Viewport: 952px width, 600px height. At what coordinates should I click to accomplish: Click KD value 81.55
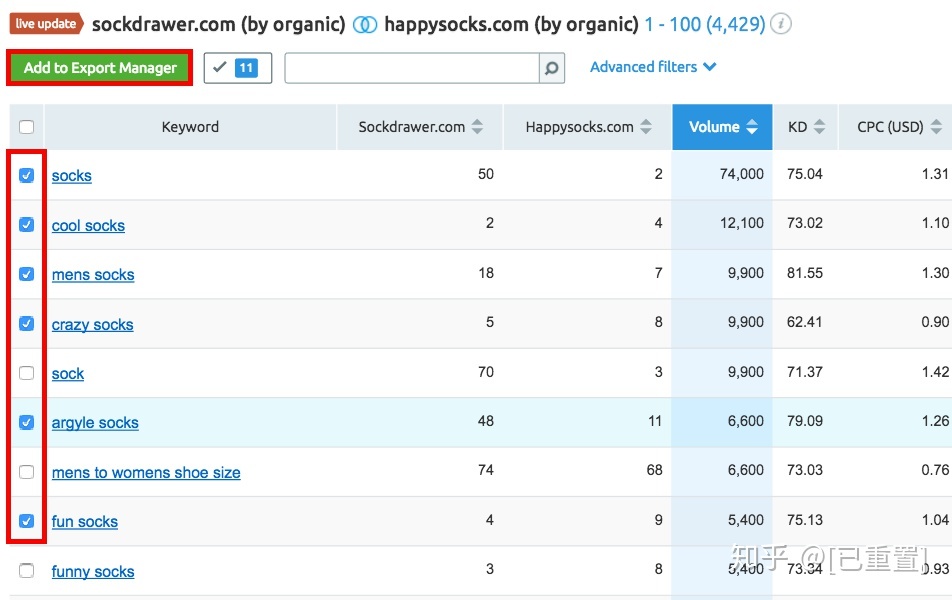click(804, 273)
